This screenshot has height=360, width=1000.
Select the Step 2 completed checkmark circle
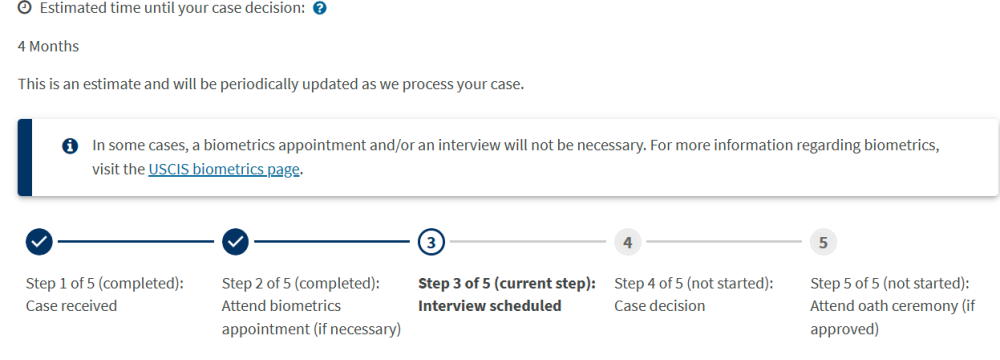(x=235, y=242)
